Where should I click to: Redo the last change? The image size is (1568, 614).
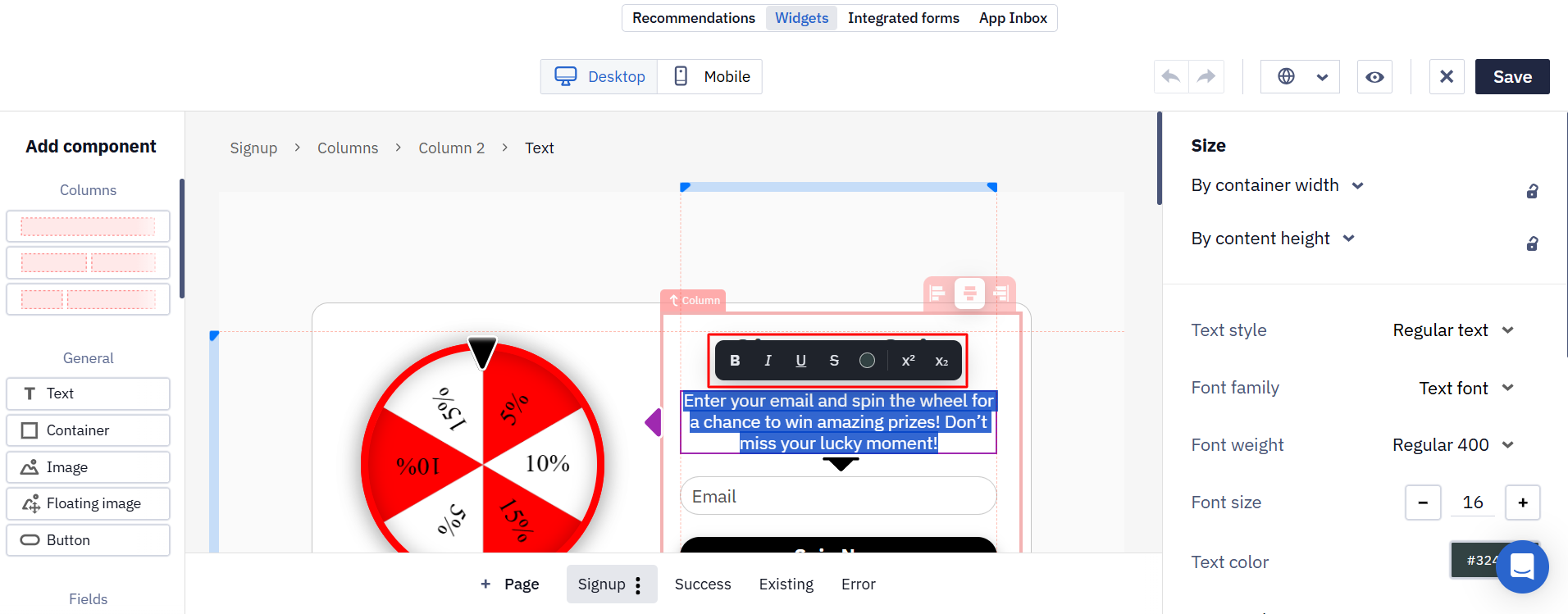point(1206,76)
